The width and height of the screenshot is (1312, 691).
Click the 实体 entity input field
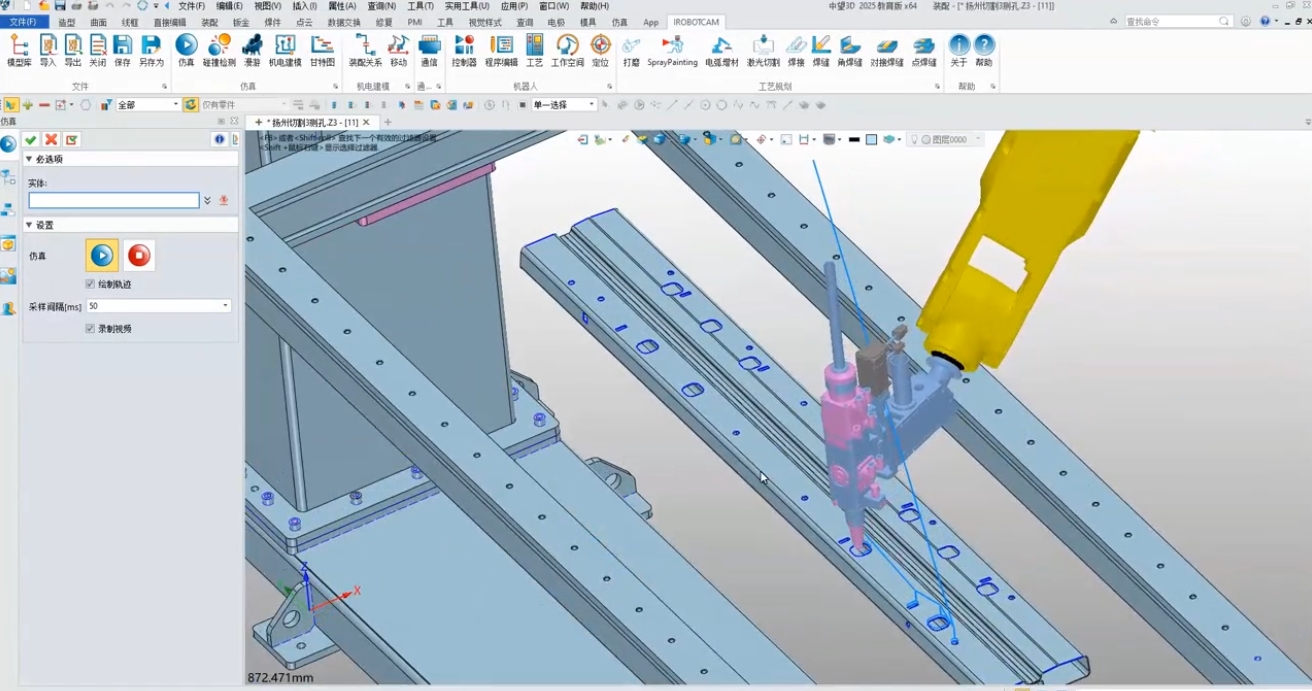pos(113,201)
